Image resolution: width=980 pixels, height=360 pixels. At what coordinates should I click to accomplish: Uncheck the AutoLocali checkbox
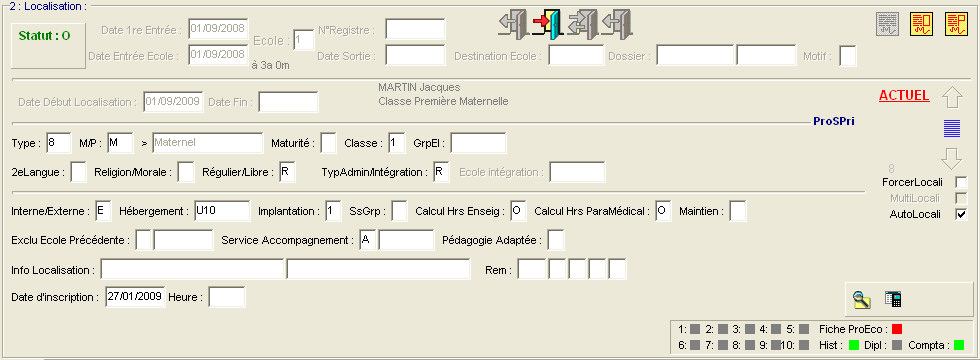point(961,214)
